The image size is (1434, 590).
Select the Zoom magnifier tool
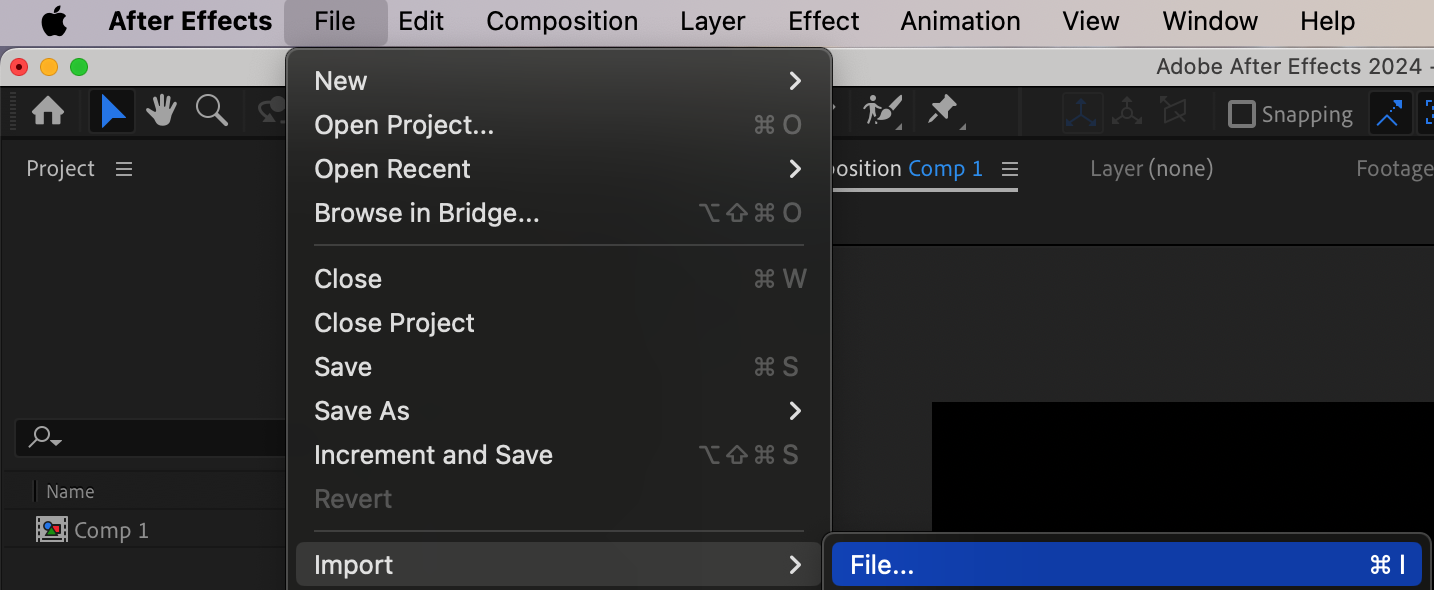[211, 112]
